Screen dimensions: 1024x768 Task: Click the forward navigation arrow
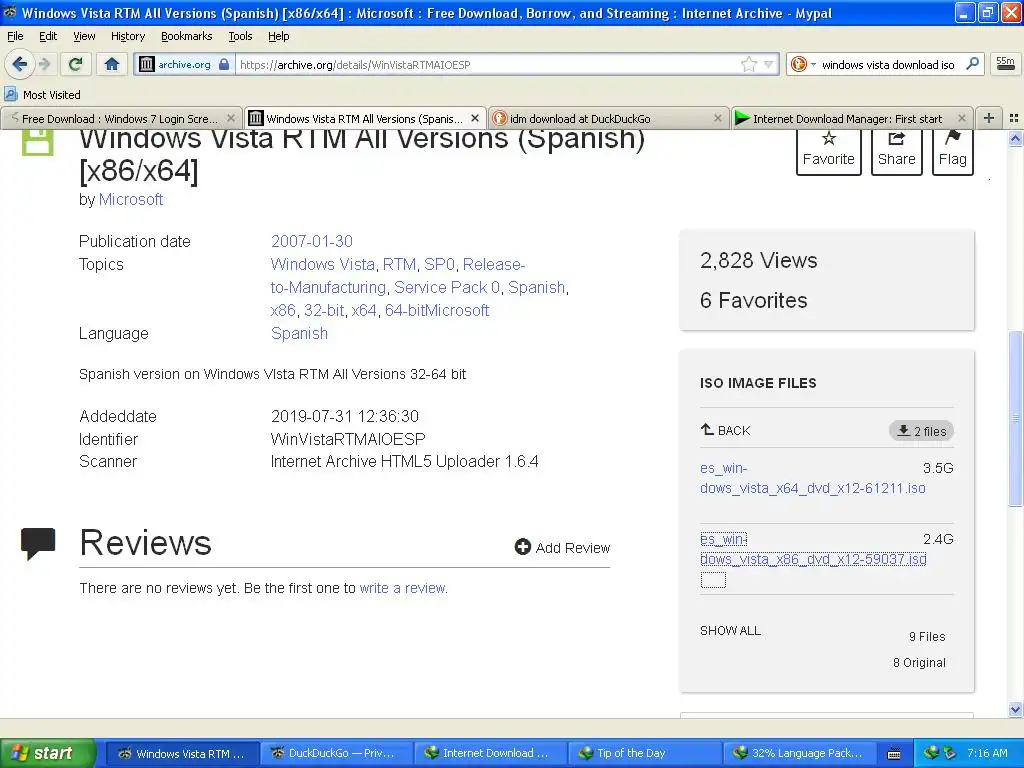coord(44,64)
